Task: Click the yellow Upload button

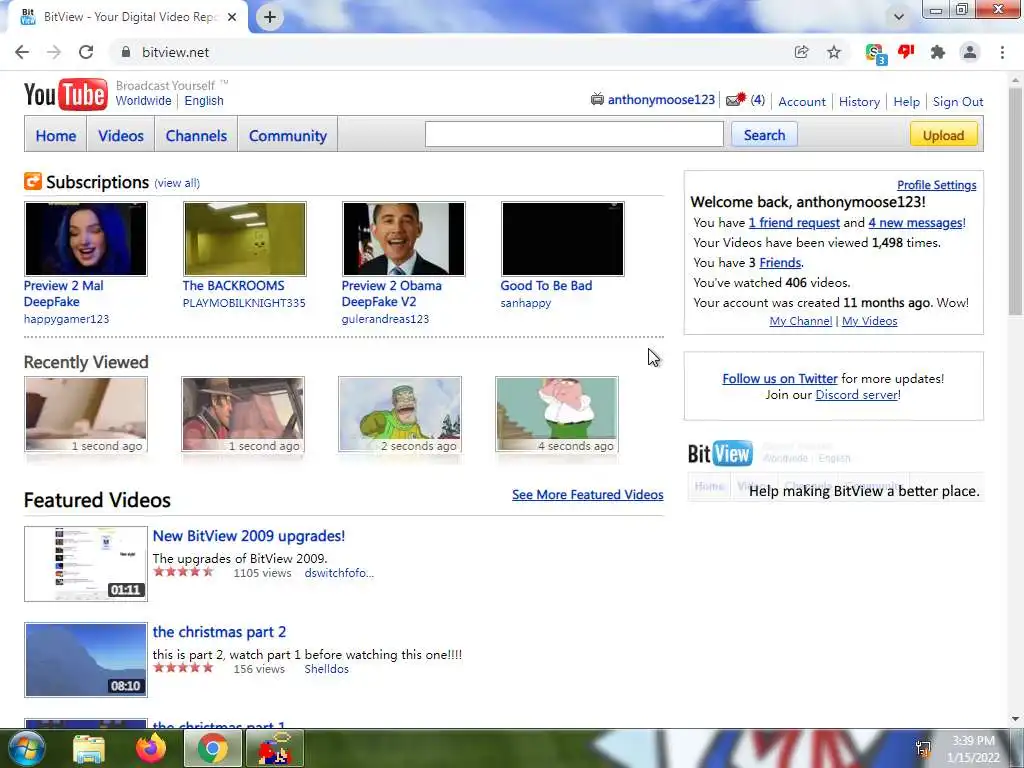Action: pyautogui.click(x=943, y=135)
